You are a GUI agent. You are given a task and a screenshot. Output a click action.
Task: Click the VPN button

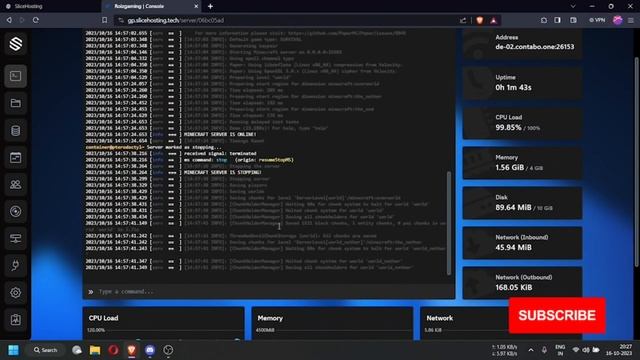point(597,20)
